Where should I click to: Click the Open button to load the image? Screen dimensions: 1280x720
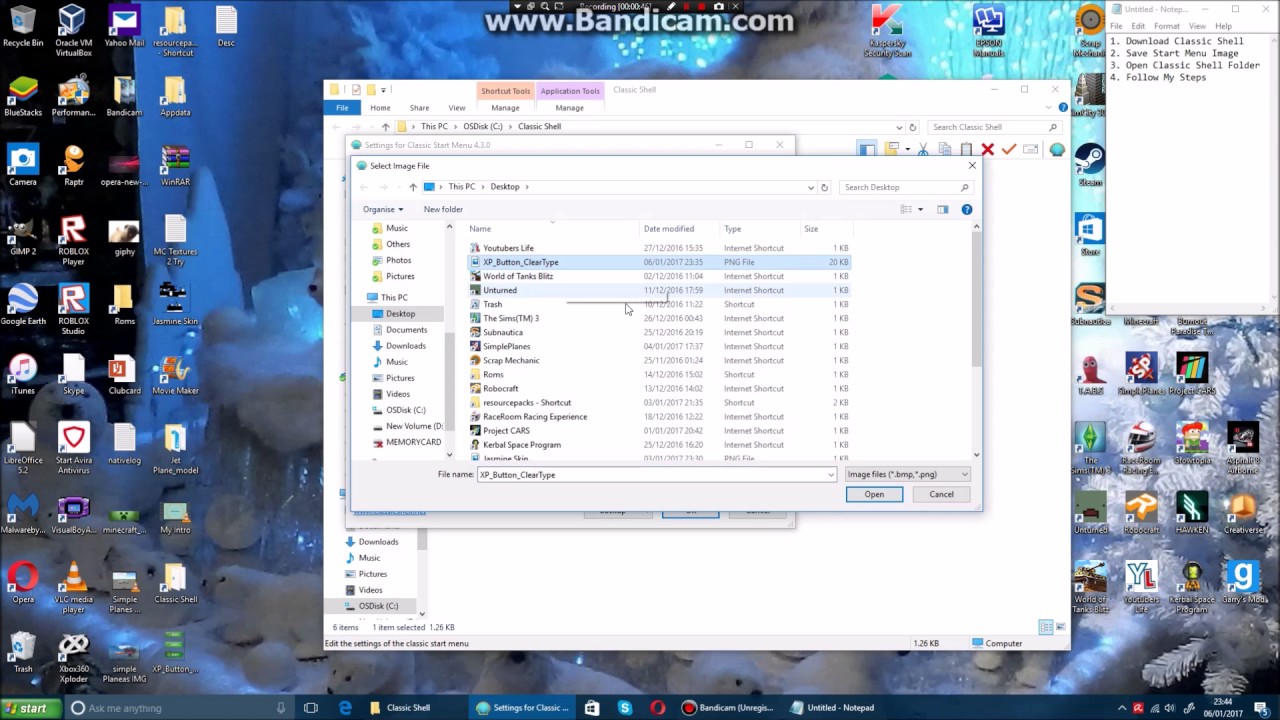(x=873, y=493)
